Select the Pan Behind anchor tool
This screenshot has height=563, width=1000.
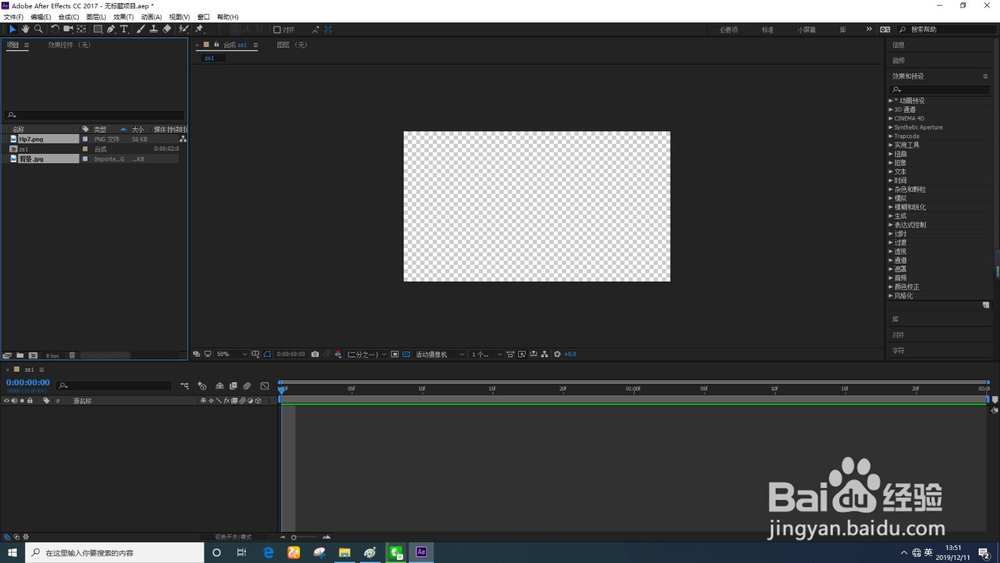point(82,29)
